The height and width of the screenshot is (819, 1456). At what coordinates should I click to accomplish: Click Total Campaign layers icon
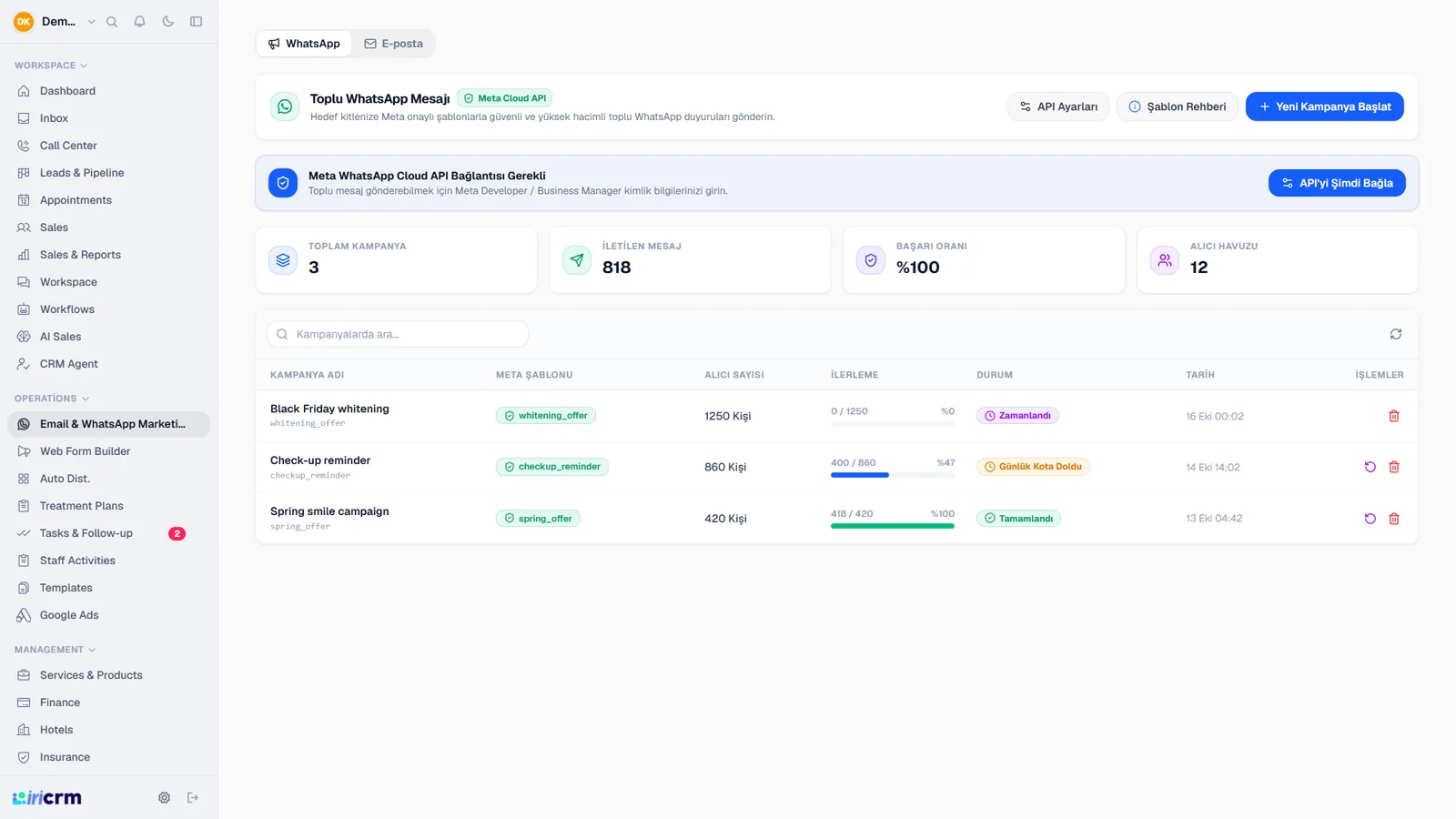tap(283, 260)
